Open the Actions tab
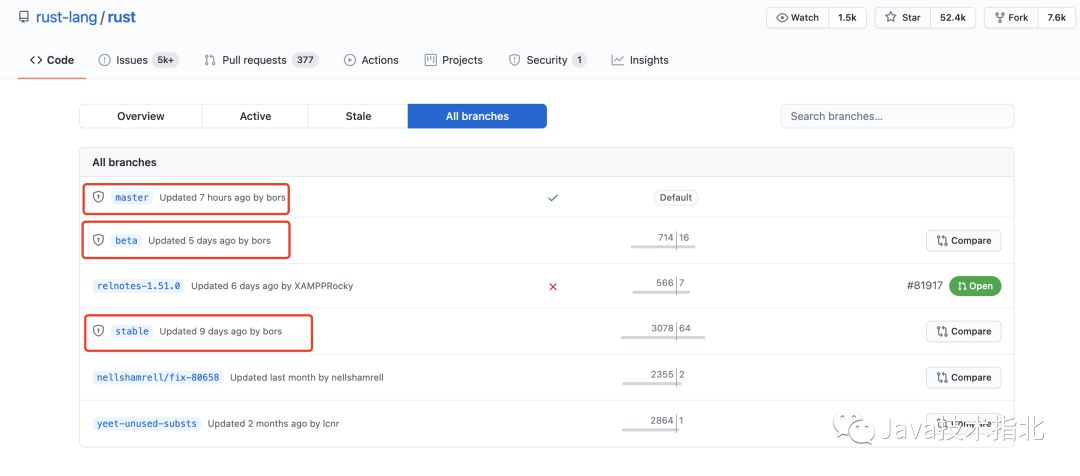 371,60
